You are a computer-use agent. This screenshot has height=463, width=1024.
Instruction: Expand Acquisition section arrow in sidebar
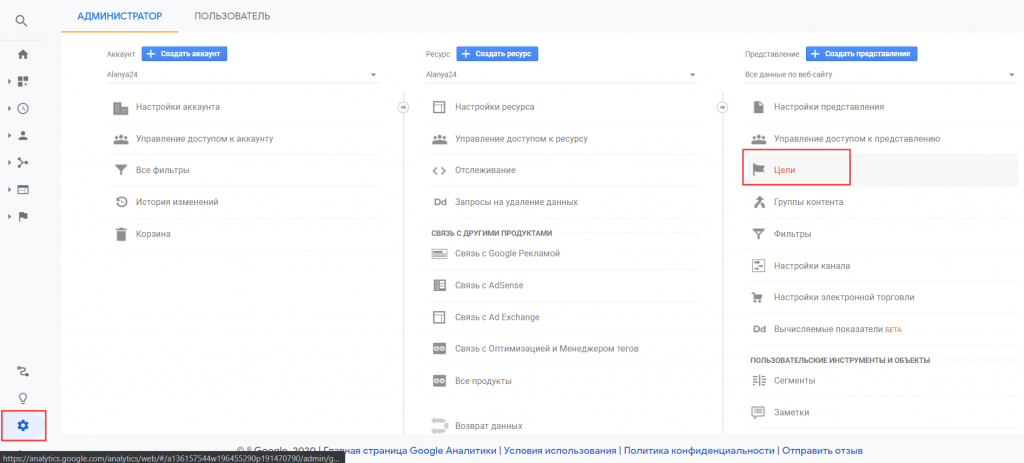(10, 163)
